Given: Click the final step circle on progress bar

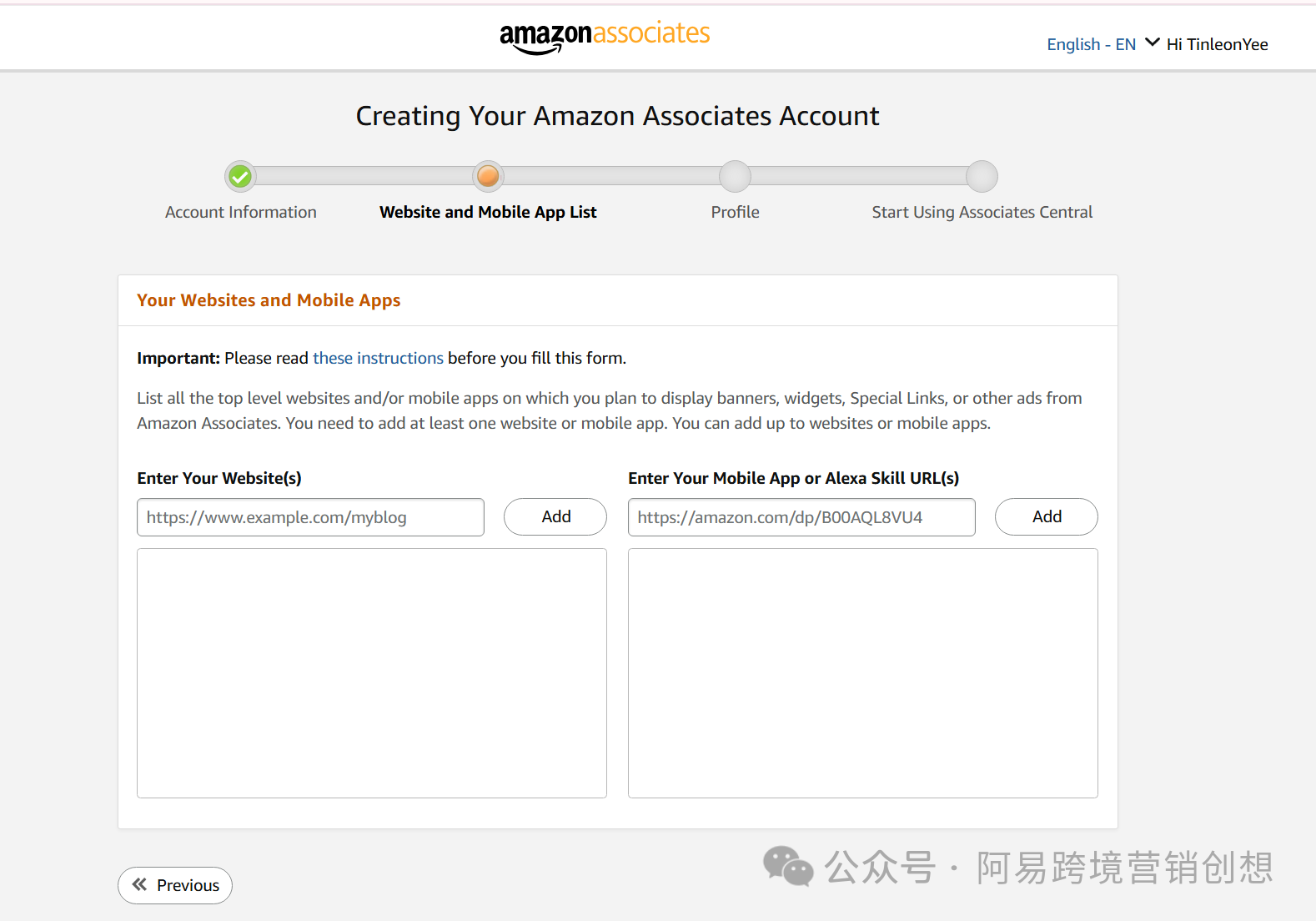Looking at the screenshot, I should (982, 176).
